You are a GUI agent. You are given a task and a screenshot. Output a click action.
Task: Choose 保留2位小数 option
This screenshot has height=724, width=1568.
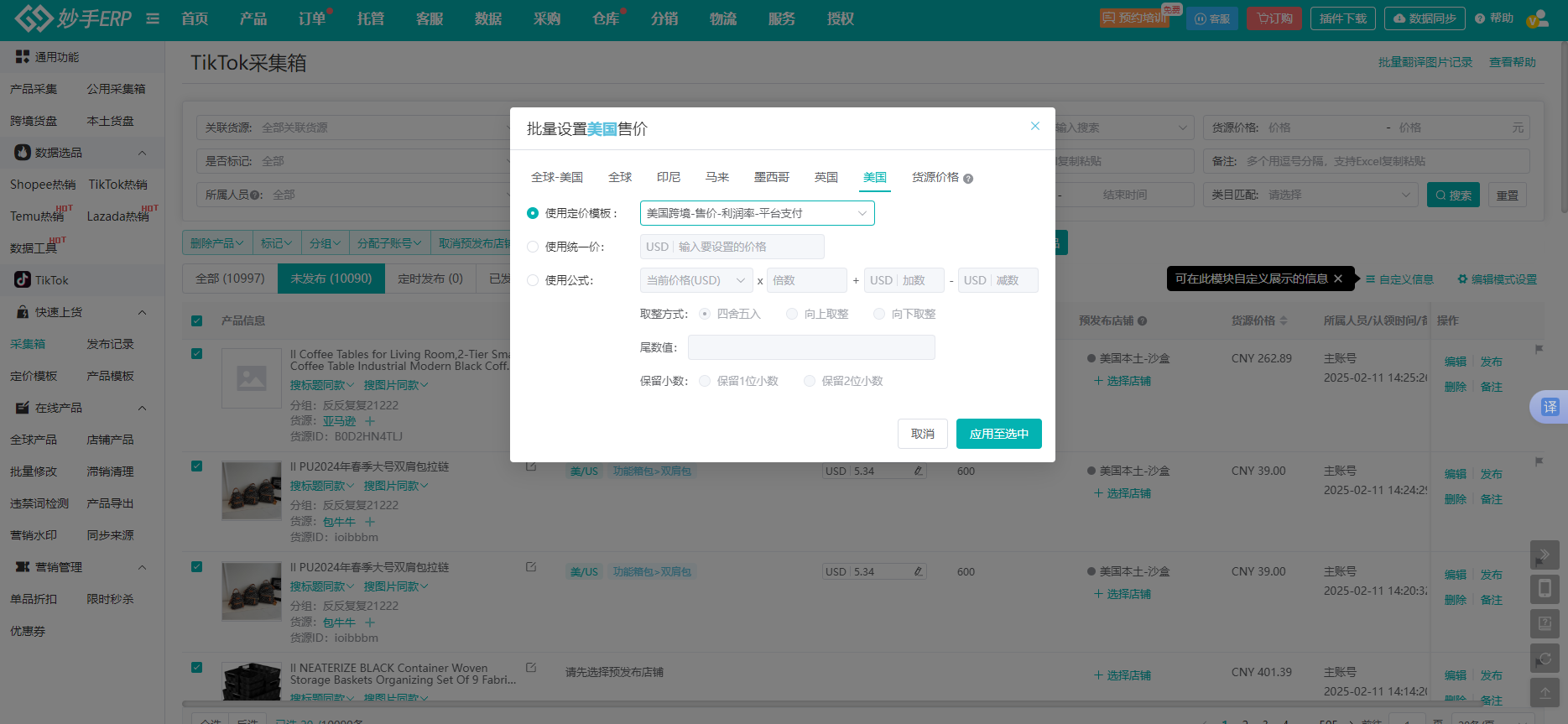[810, 381]
